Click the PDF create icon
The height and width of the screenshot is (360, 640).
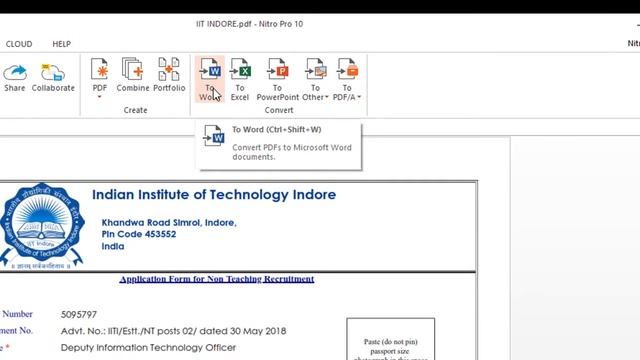point(100,69)
